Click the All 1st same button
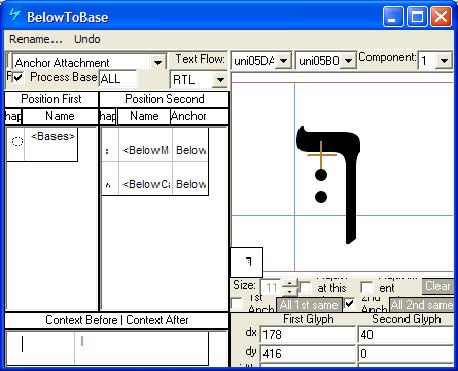The image size is (458, 371). pyautogui.click(x=309, y=305)
